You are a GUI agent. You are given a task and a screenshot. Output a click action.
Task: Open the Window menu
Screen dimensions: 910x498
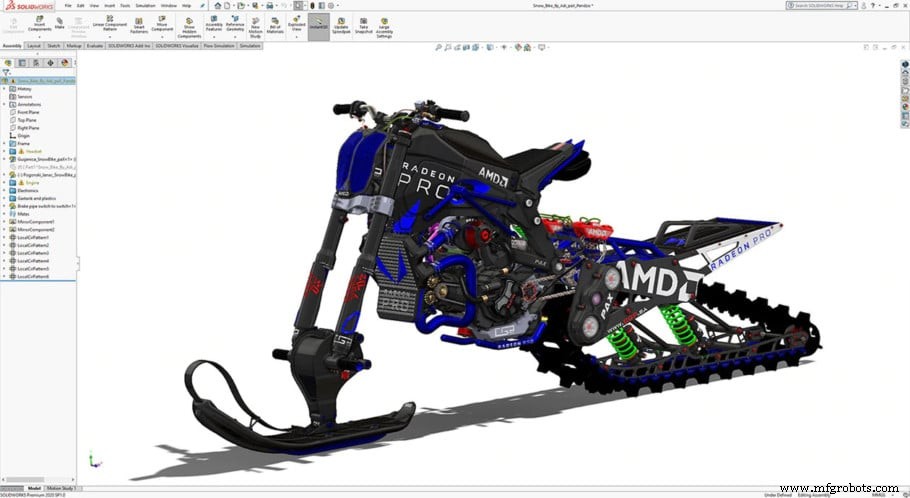(168, 5)
